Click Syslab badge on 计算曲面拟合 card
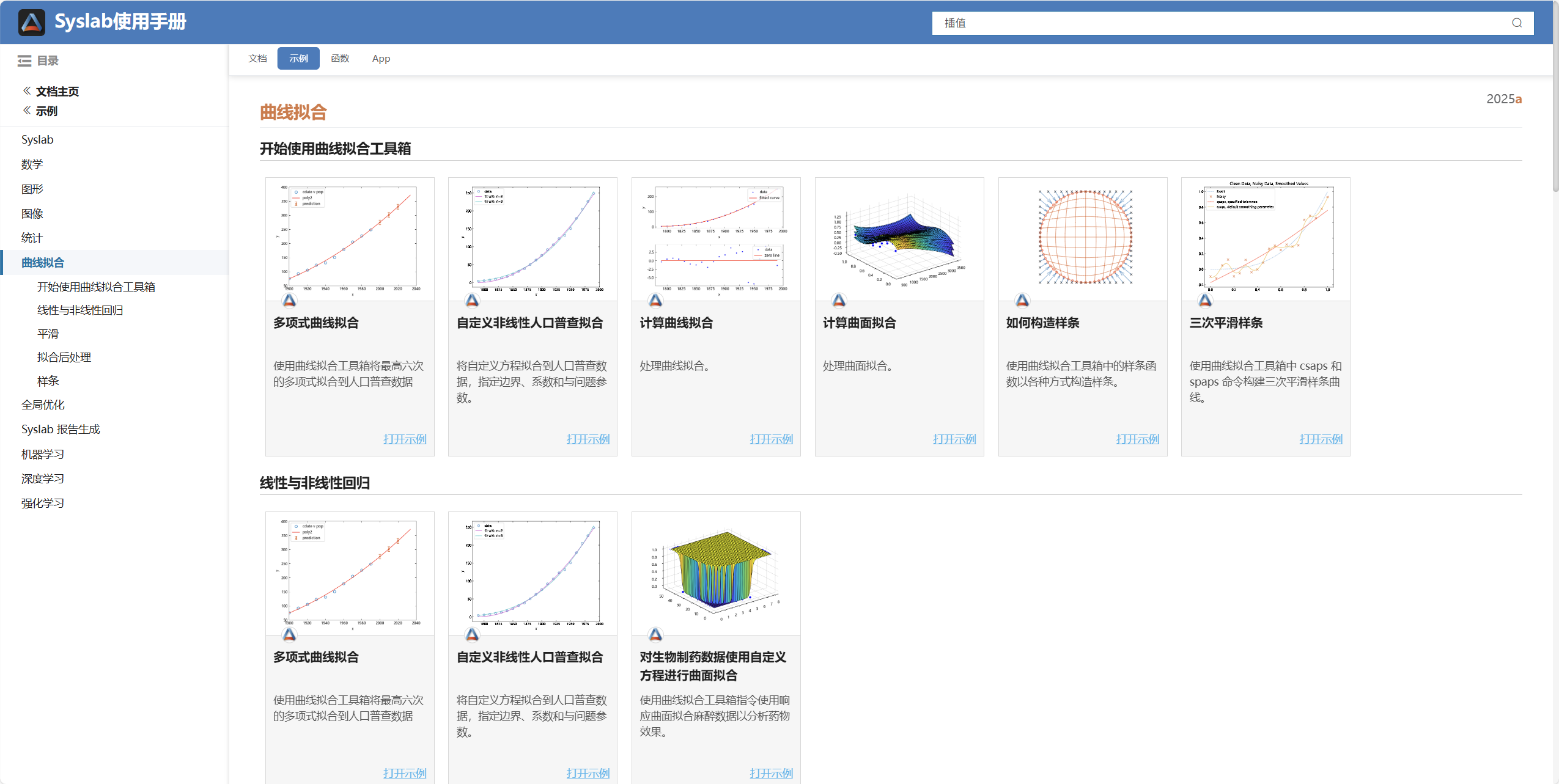The width and height of the screenshot is (1559, 784). click(839, 300)
